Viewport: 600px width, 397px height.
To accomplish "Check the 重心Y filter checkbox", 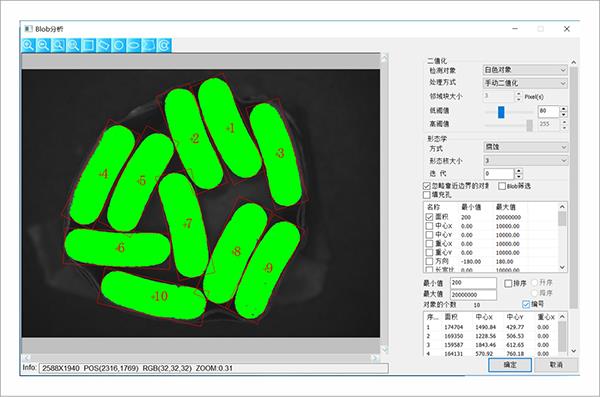I will [x=429, y=252].
